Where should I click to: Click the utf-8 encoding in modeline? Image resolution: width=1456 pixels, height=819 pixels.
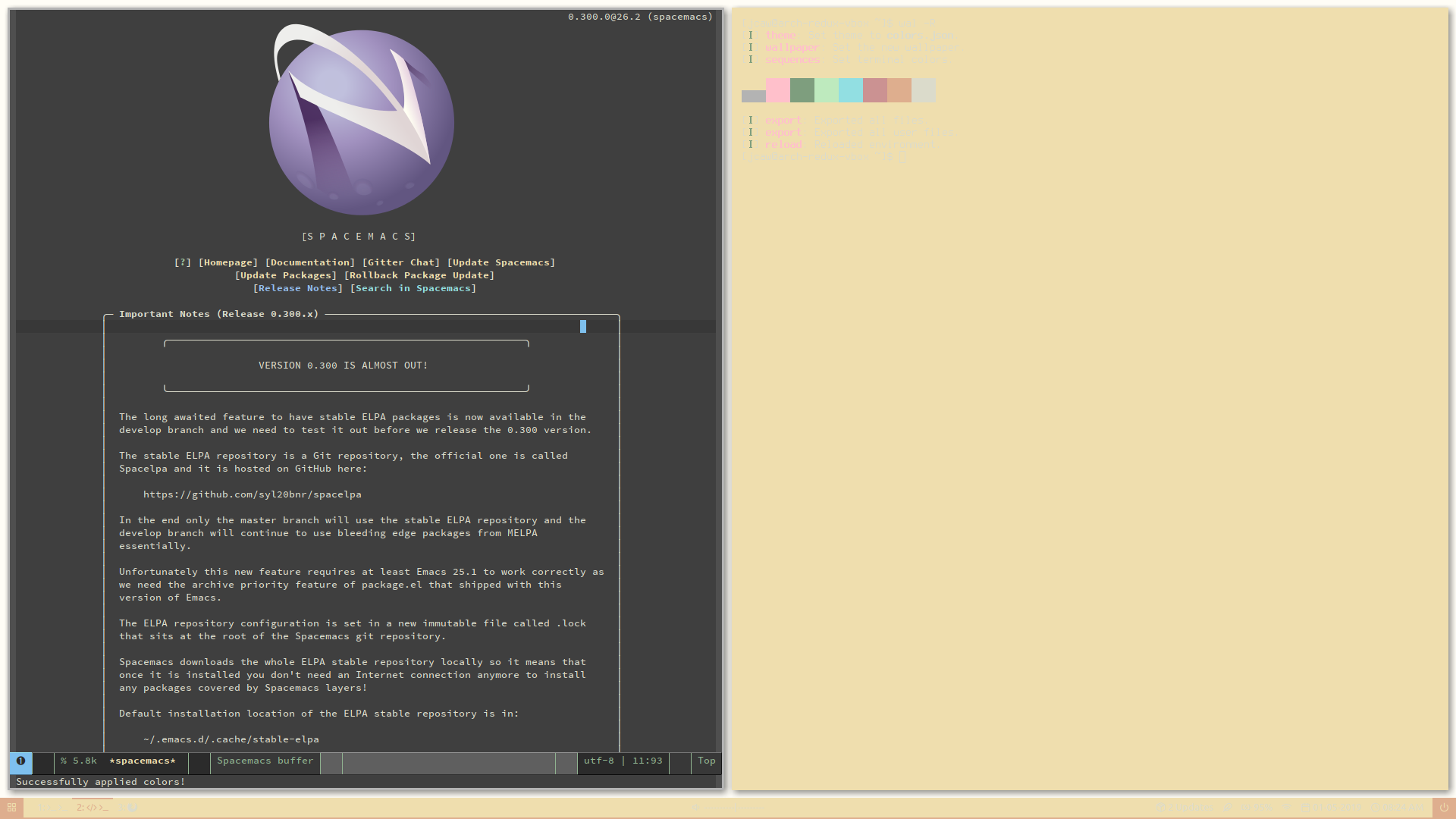point(598,761)
